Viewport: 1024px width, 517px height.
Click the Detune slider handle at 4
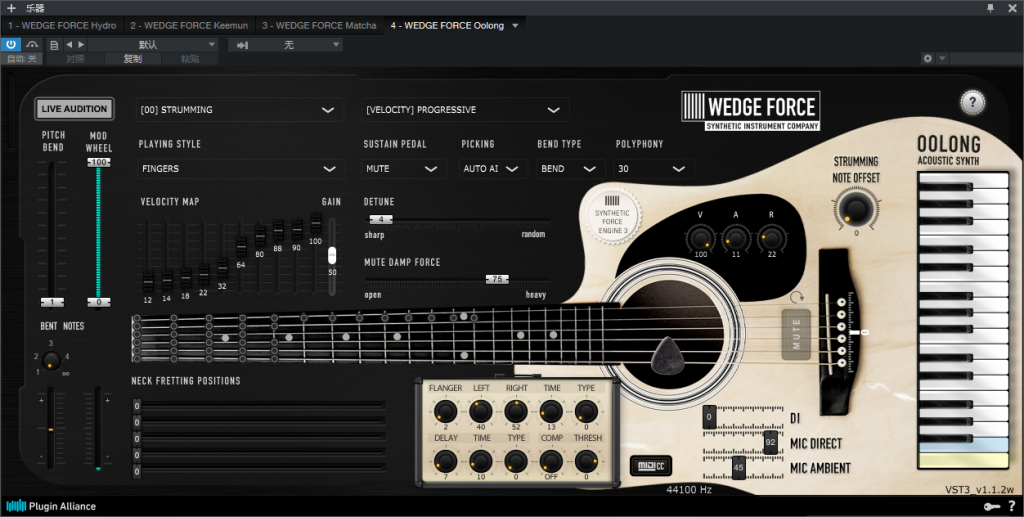click(381, 219)
